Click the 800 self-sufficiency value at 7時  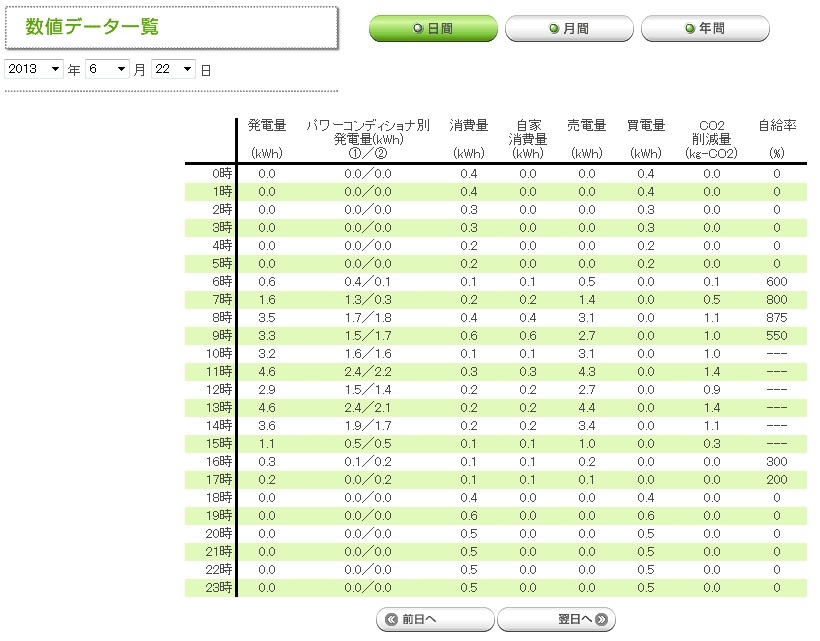pos(777,300)
